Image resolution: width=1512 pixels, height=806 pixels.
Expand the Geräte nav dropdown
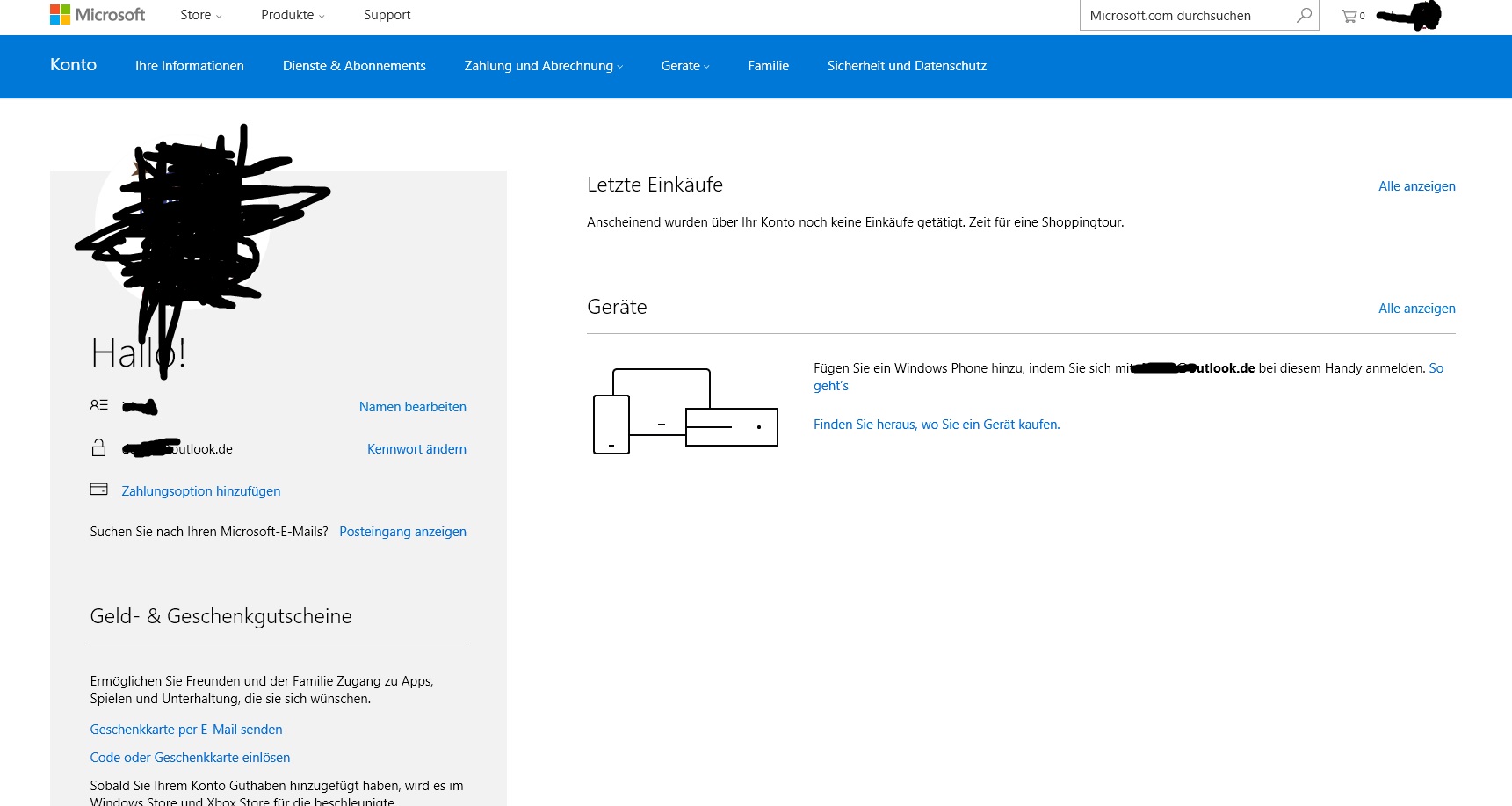pyautogui.click(x=685, y=66)
